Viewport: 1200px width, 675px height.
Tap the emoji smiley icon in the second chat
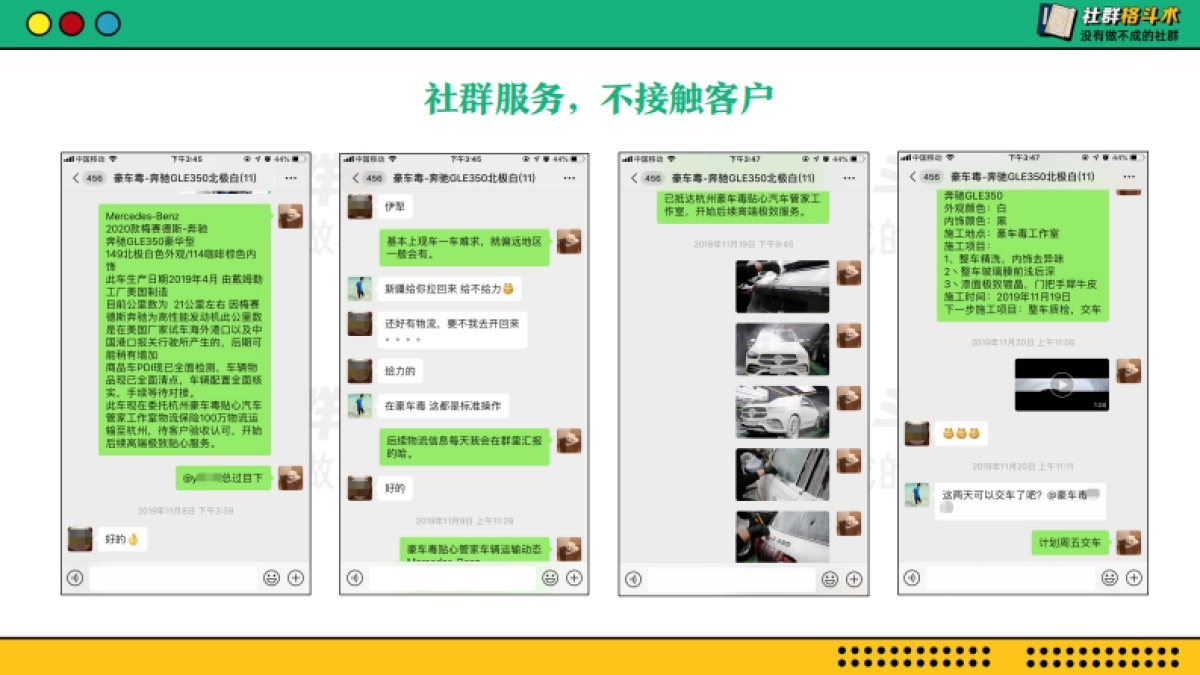[549, 578]
